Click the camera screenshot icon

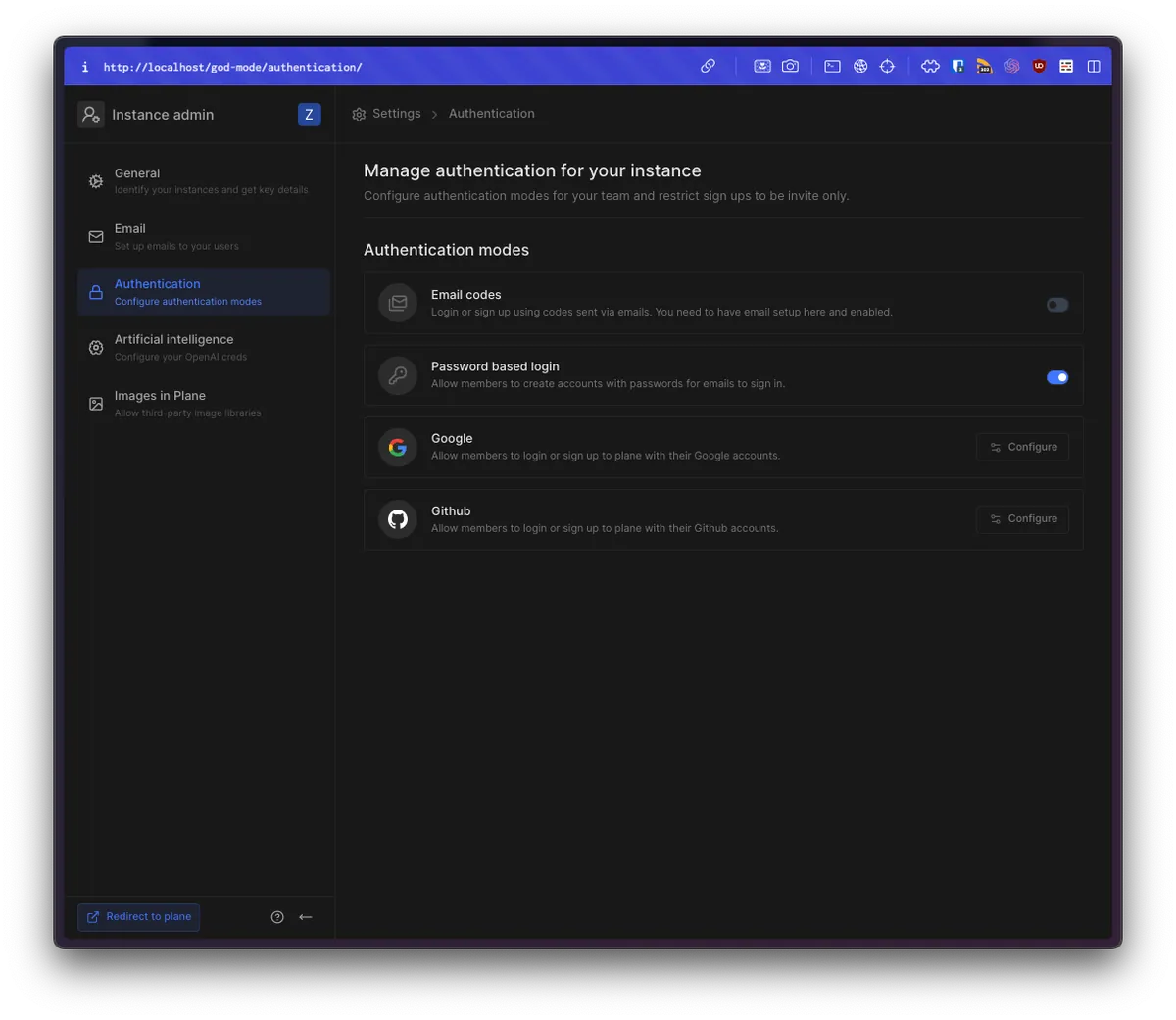pos(790,67)
